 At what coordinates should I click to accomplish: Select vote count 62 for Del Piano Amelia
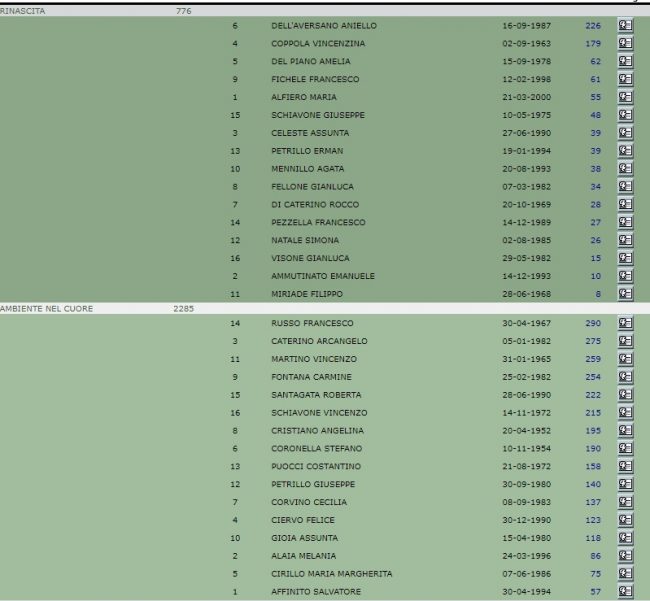click(x=595, y=61)
